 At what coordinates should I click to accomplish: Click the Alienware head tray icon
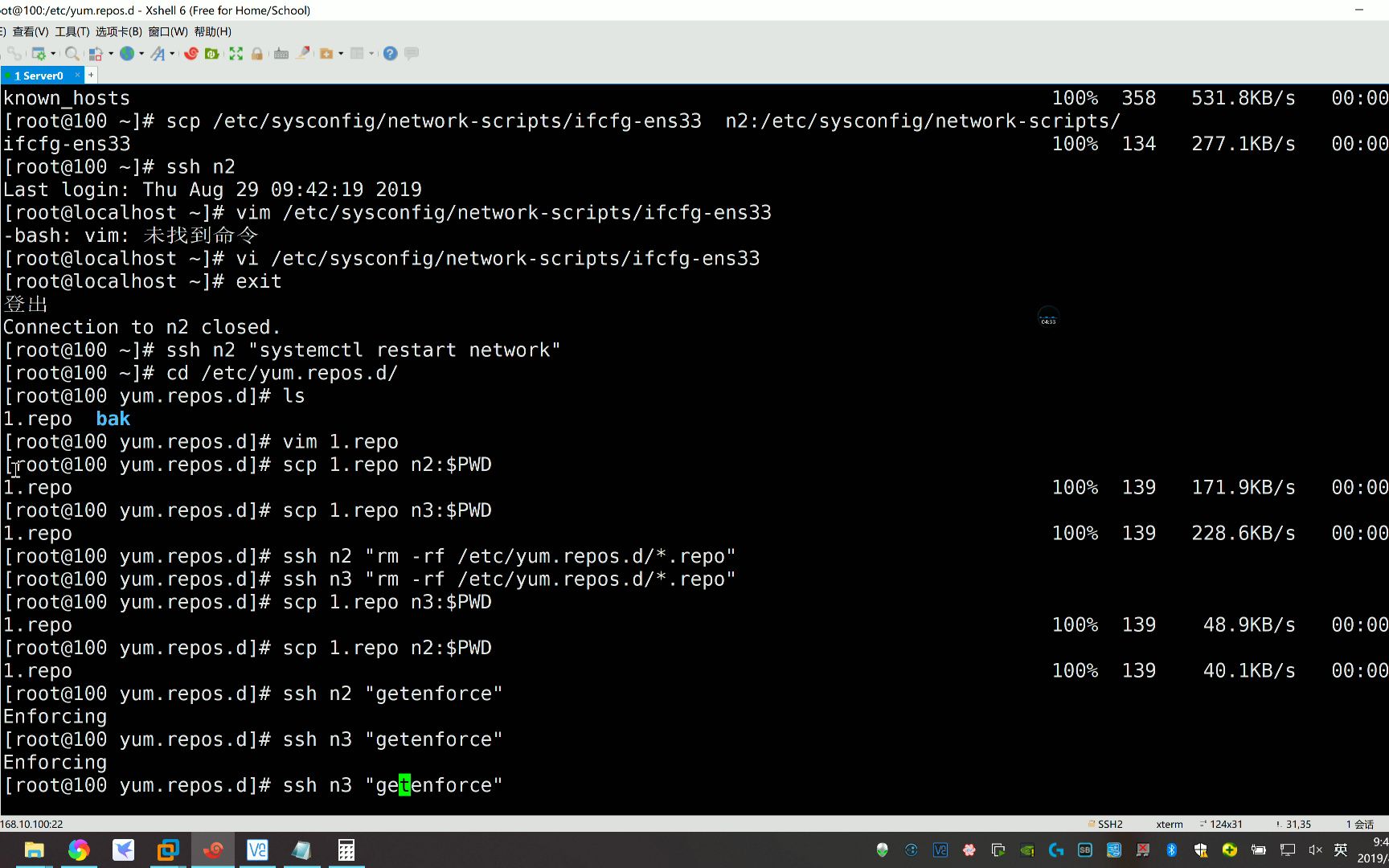(882, 850)
